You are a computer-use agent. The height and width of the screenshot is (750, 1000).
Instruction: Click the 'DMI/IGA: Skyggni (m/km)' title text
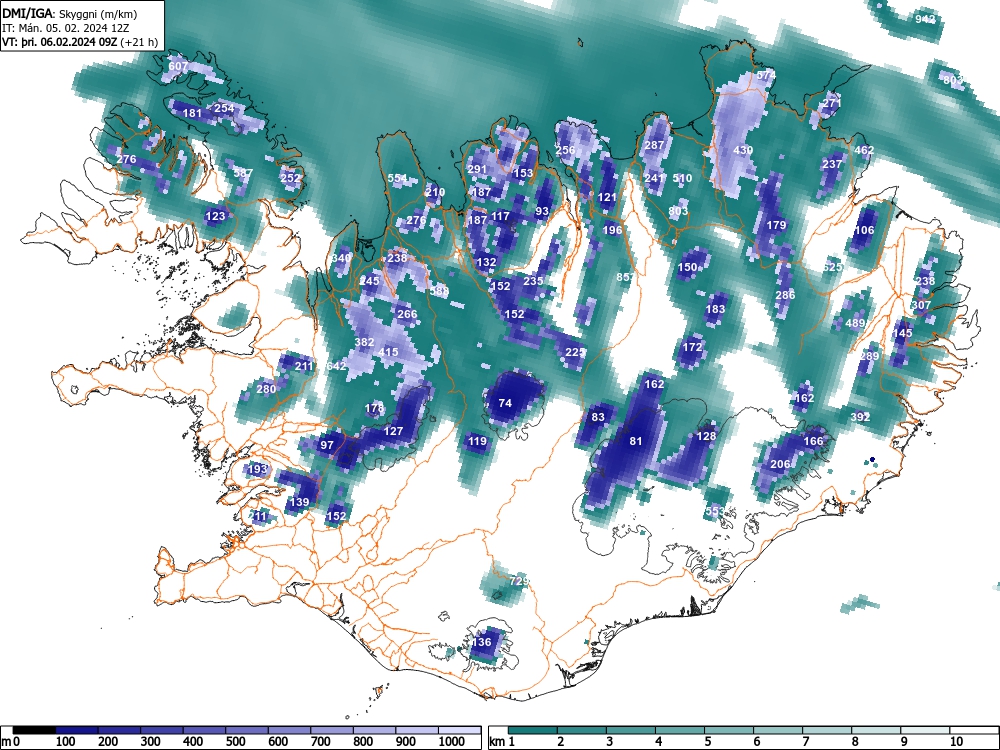click(70, 13)
